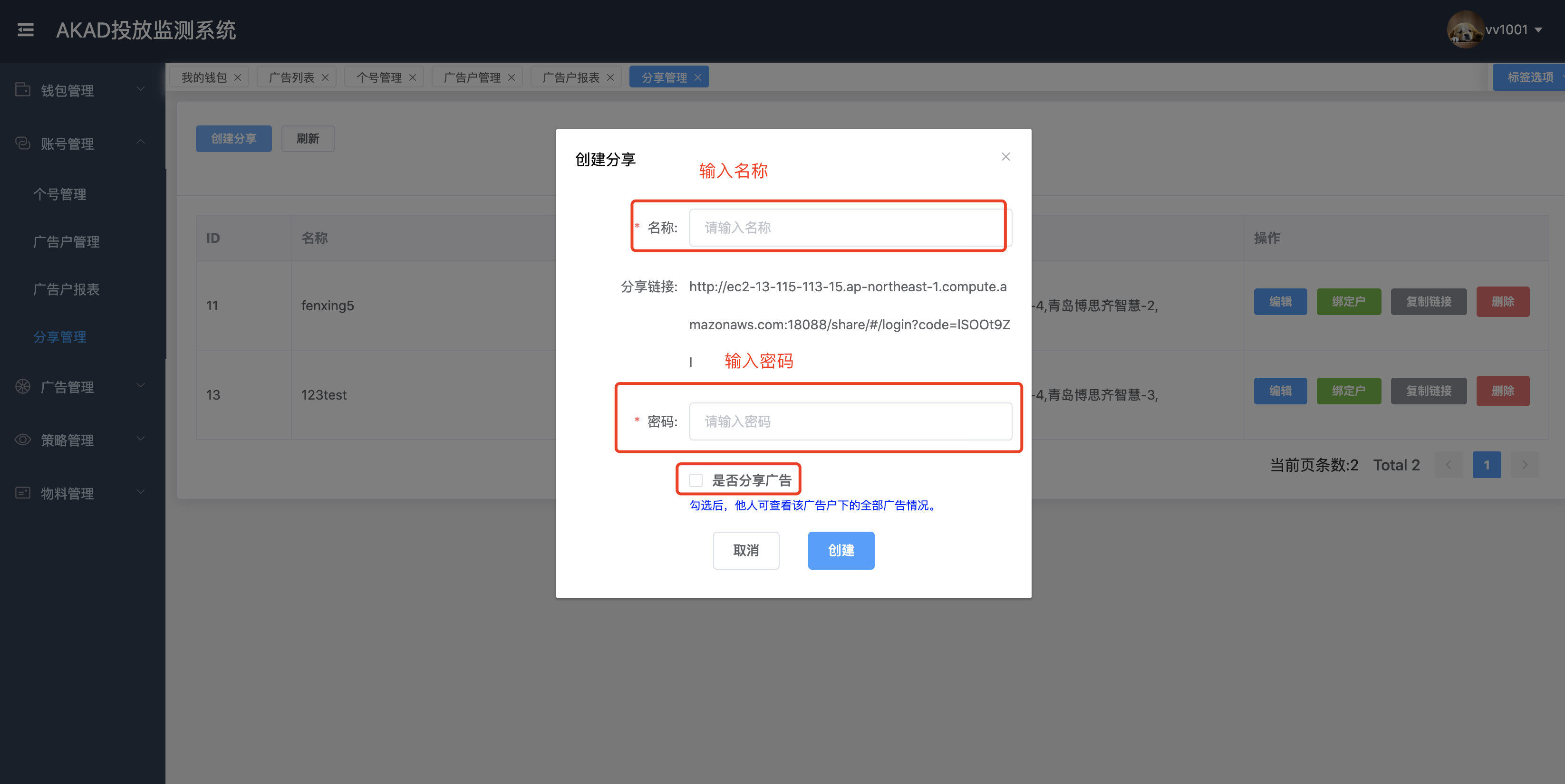Click the 密码 input field
The height and width of the screenshot is (784, 1565).
[850, 421]
